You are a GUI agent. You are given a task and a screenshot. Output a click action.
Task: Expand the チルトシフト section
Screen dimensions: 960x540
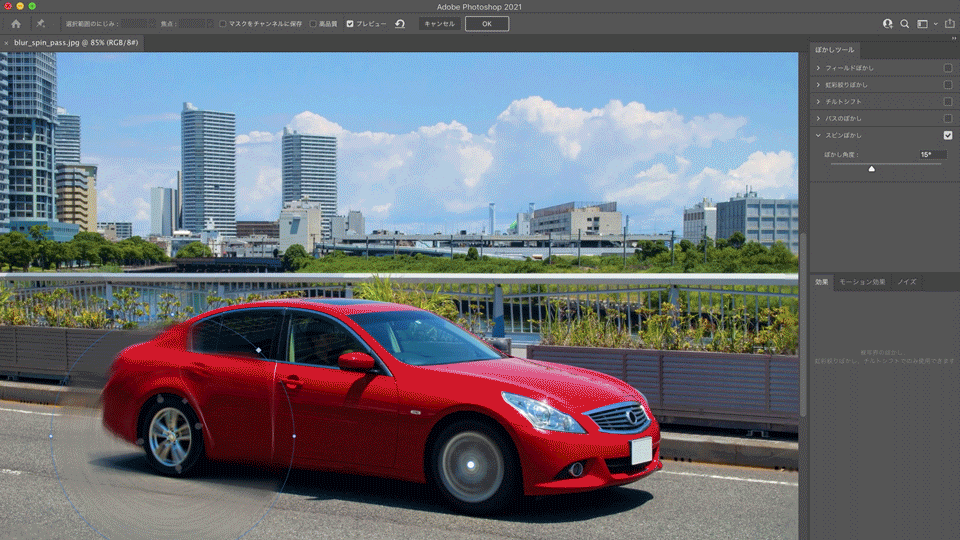tap(818, 102)
